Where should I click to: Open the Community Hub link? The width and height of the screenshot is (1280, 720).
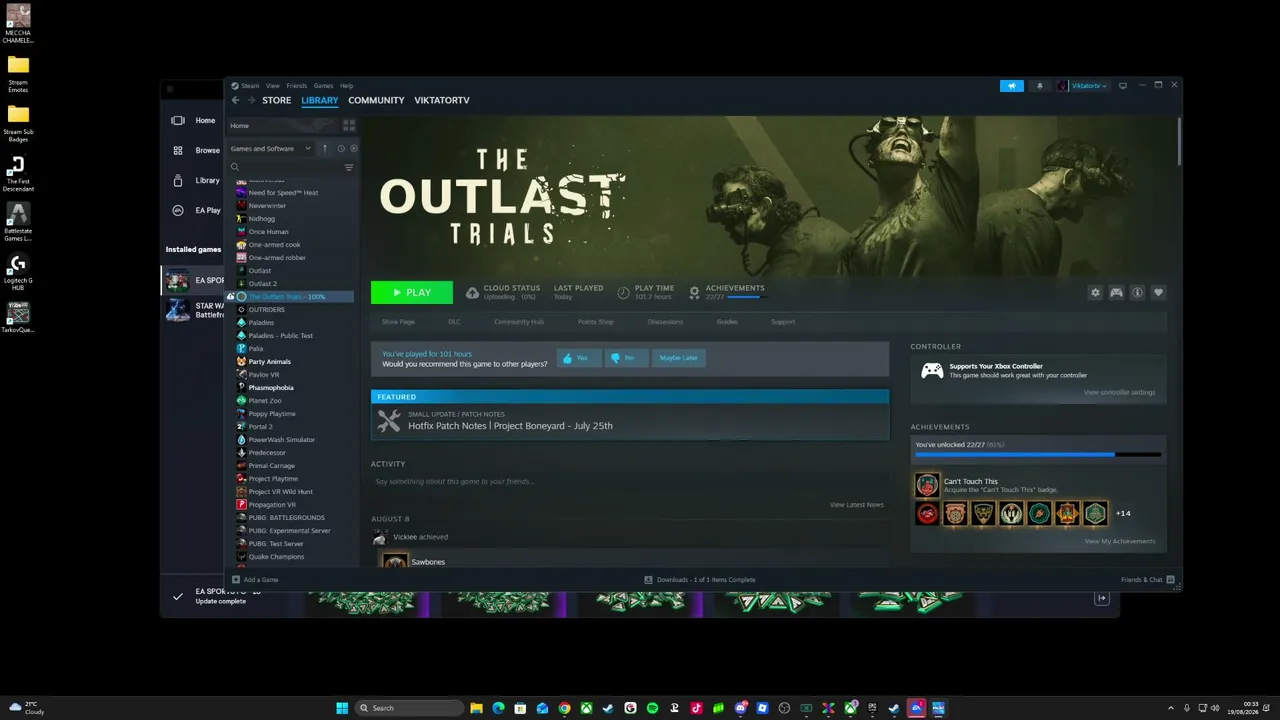click(x=518, y=322)
